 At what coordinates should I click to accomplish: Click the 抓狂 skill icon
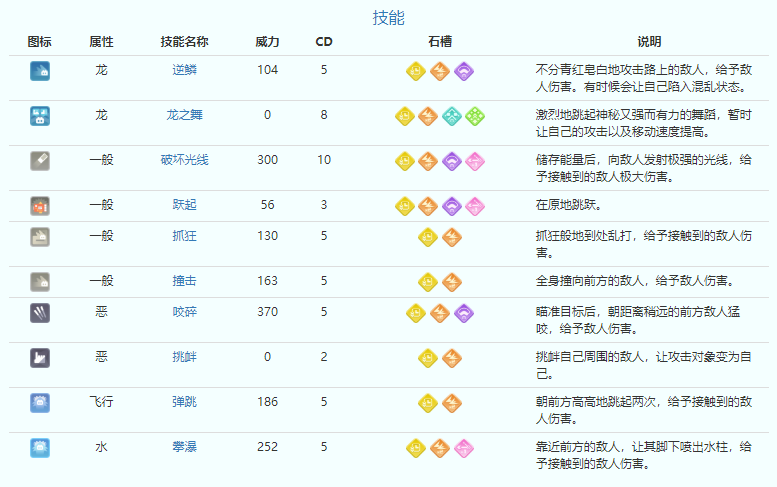(40, 237)
